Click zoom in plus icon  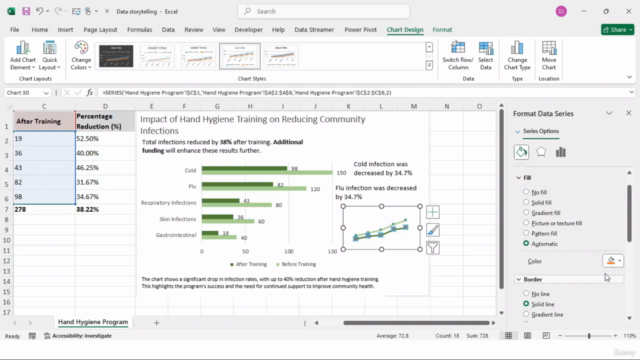point(616,336)
